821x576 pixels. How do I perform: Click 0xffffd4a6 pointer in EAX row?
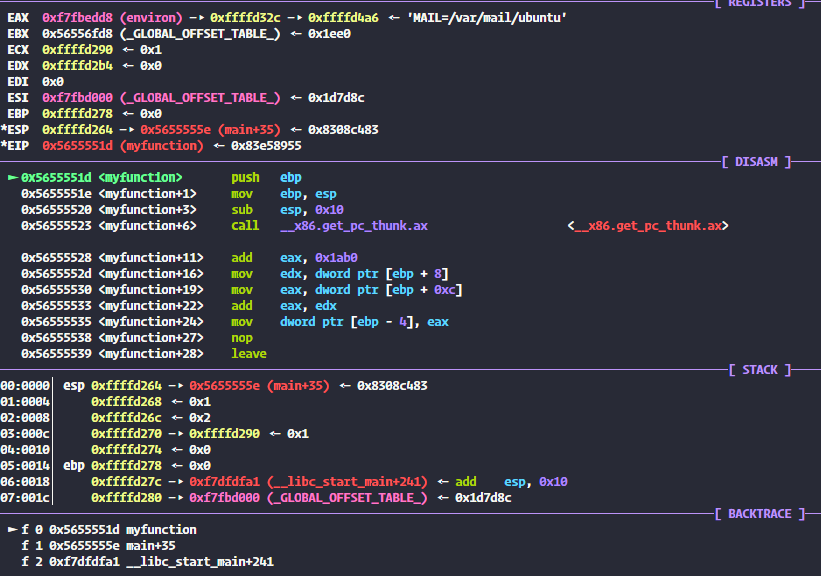(343, 18)
